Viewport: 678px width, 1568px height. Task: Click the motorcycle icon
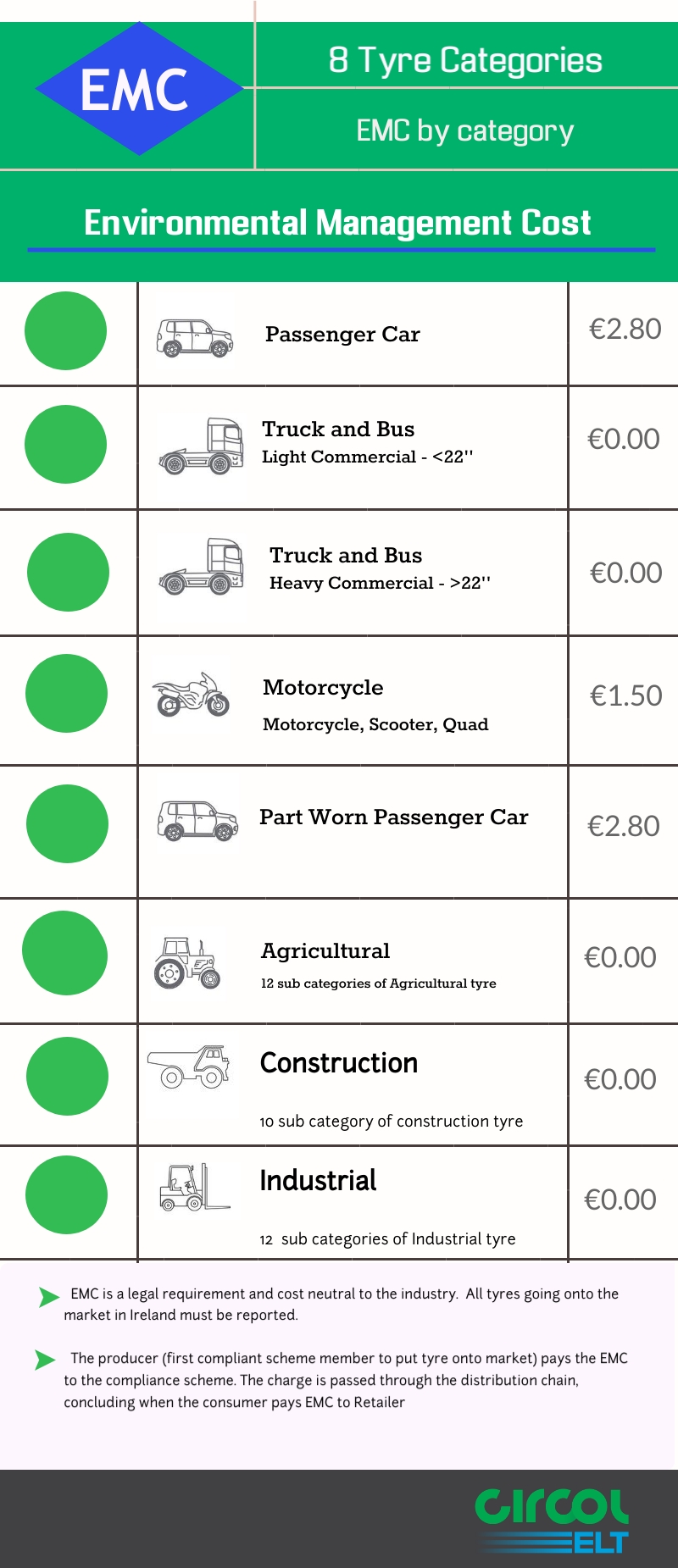pos(191,695)
